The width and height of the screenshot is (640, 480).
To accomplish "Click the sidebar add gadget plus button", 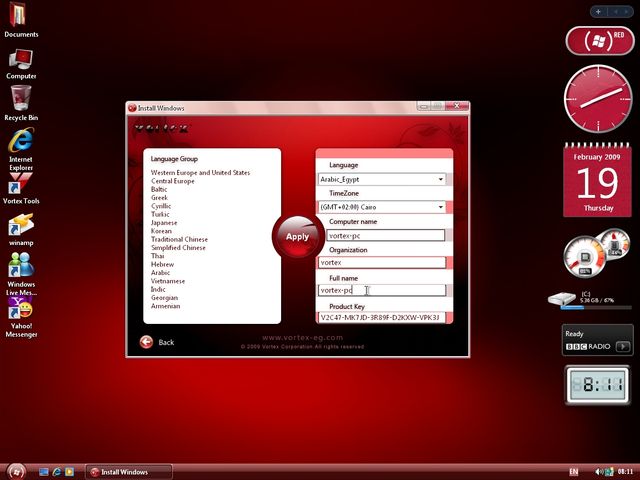I will [x=598, y=12].
